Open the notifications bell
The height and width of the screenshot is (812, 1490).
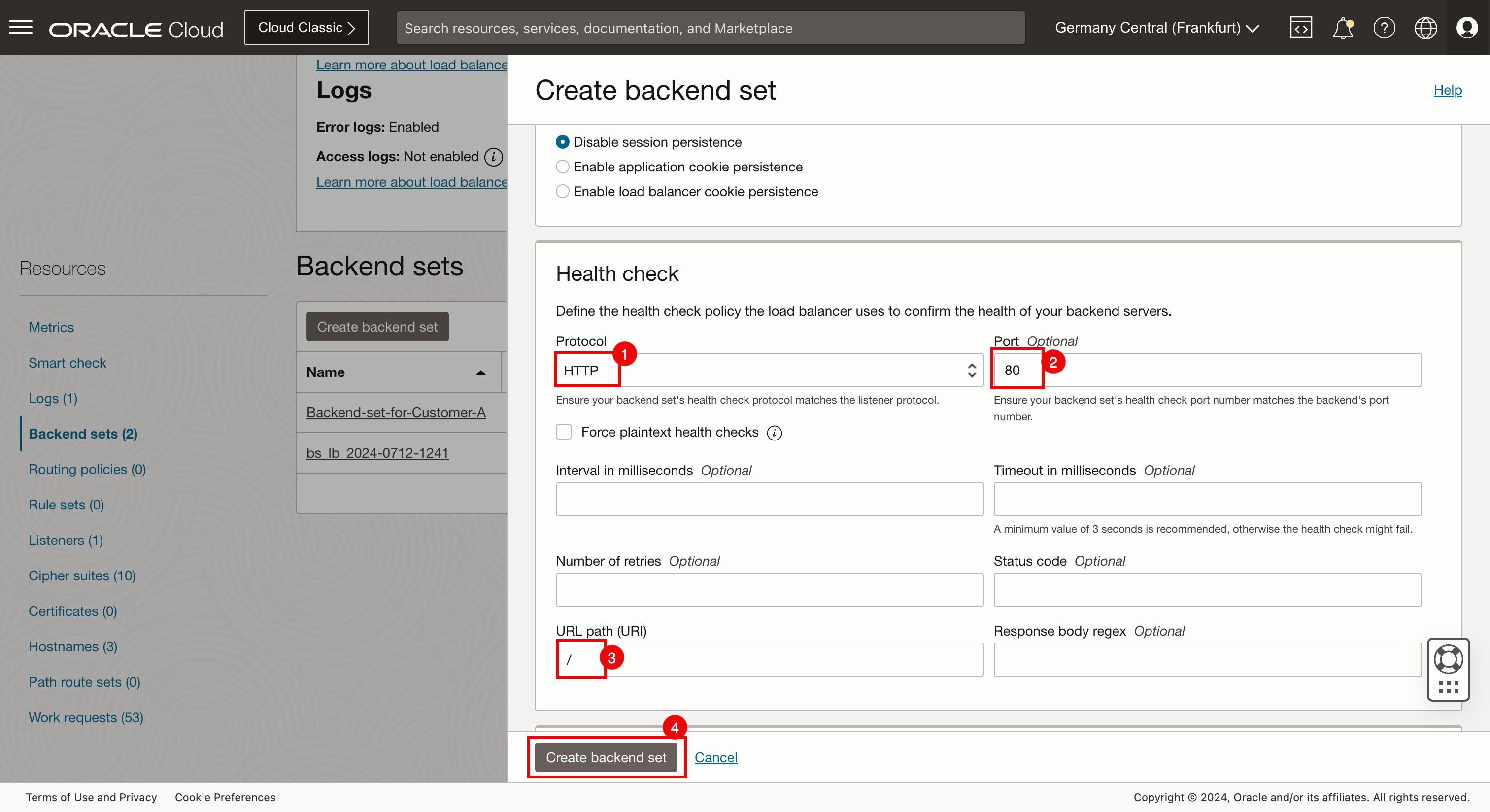click(1343, 28)
